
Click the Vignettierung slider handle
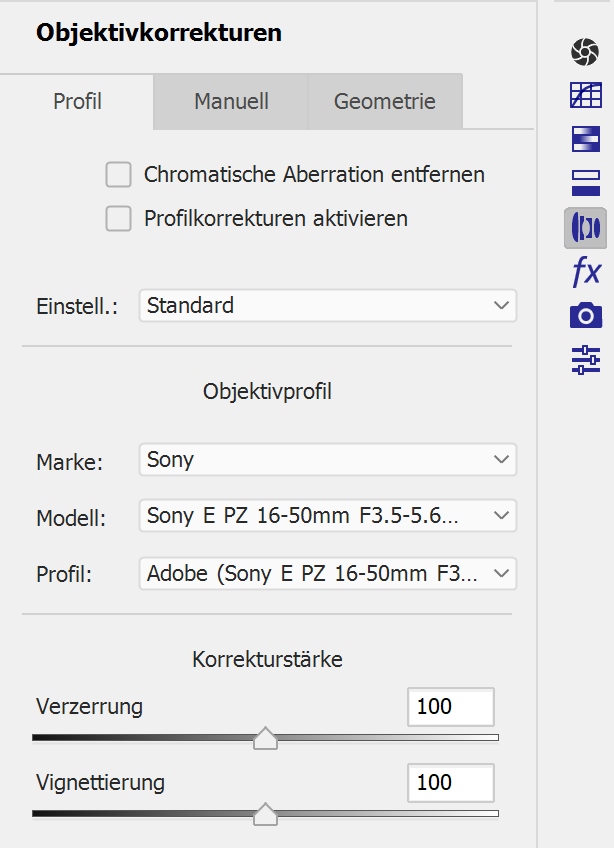pos(265,814)
